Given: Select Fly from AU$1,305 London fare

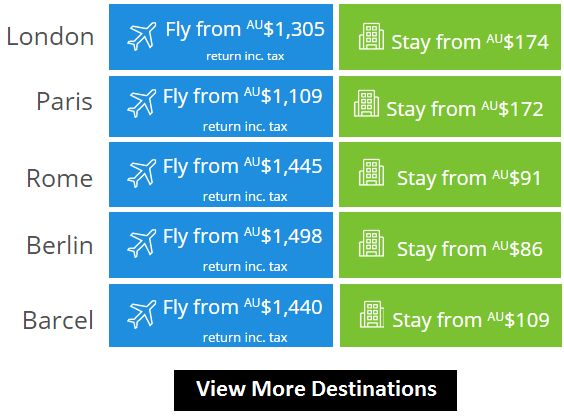Looking at the screenshot, I should [x=221, y=37].
